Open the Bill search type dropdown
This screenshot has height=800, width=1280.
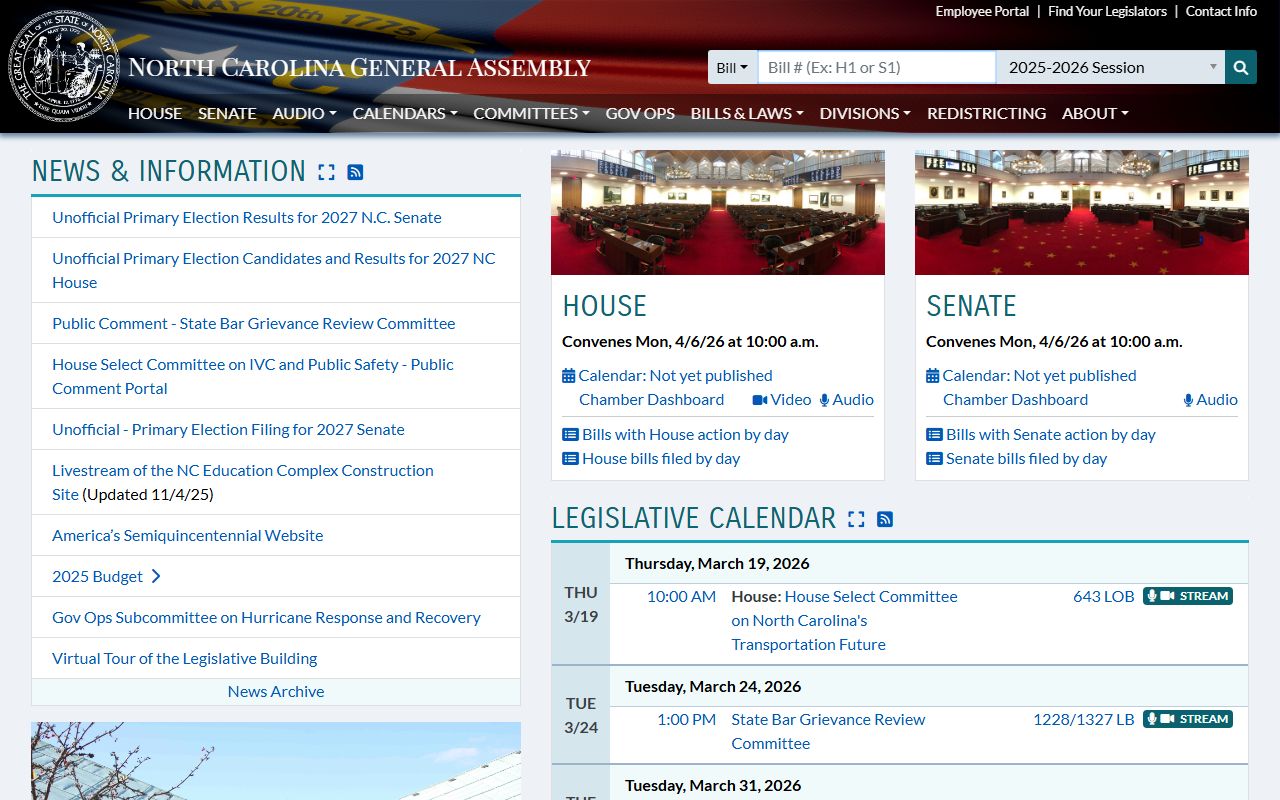pos(733,67)
